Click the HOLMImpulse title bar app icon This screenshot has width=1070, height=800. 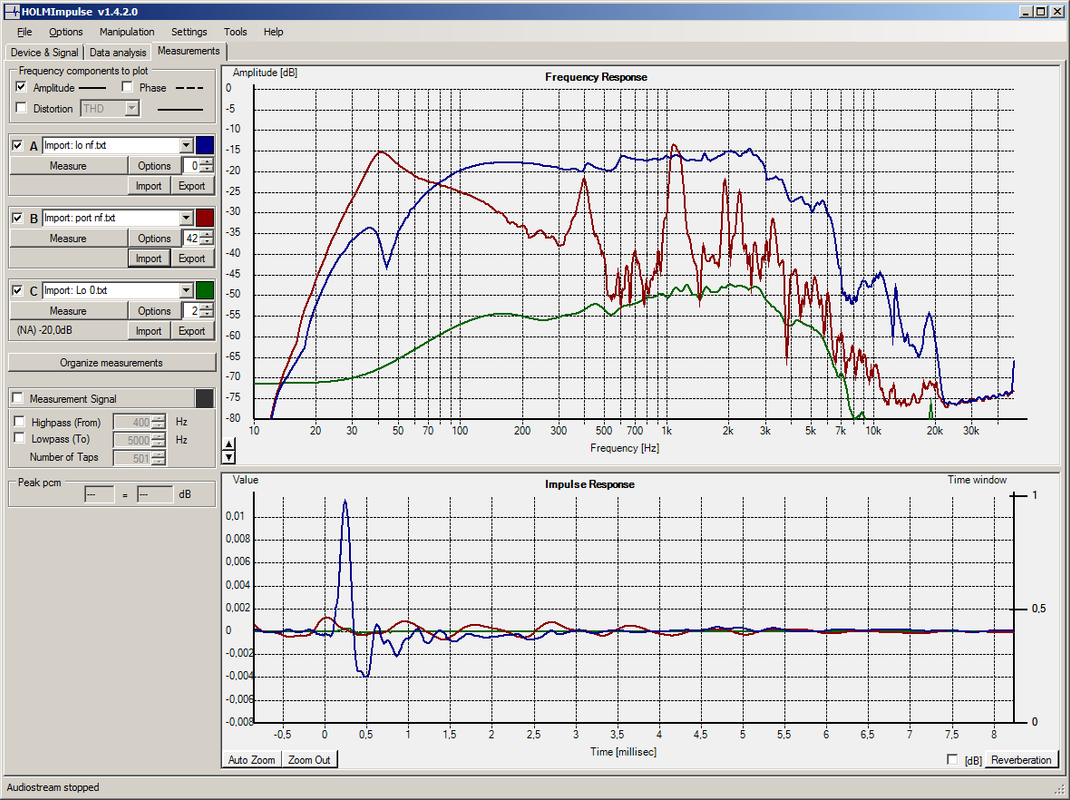[x=12, y=12]
